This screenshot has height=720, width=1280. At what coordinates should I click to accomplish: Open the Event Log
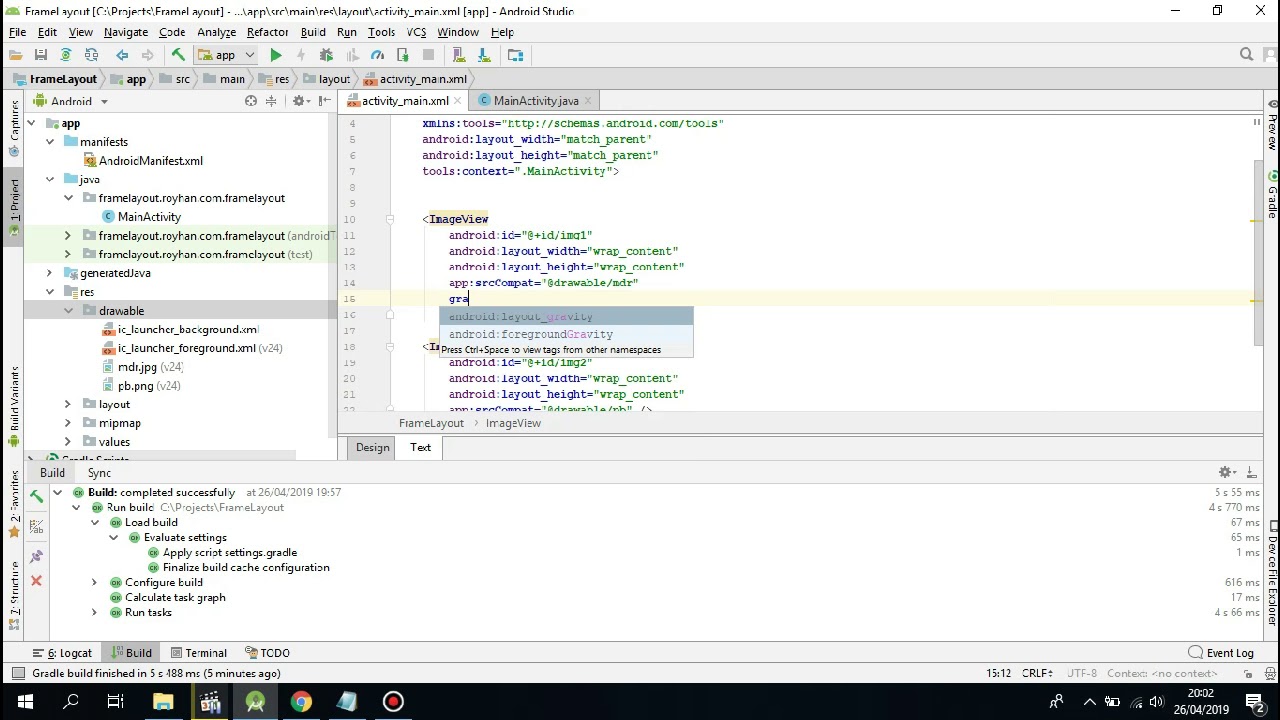pyautogui.click(x=1221, y=653)
